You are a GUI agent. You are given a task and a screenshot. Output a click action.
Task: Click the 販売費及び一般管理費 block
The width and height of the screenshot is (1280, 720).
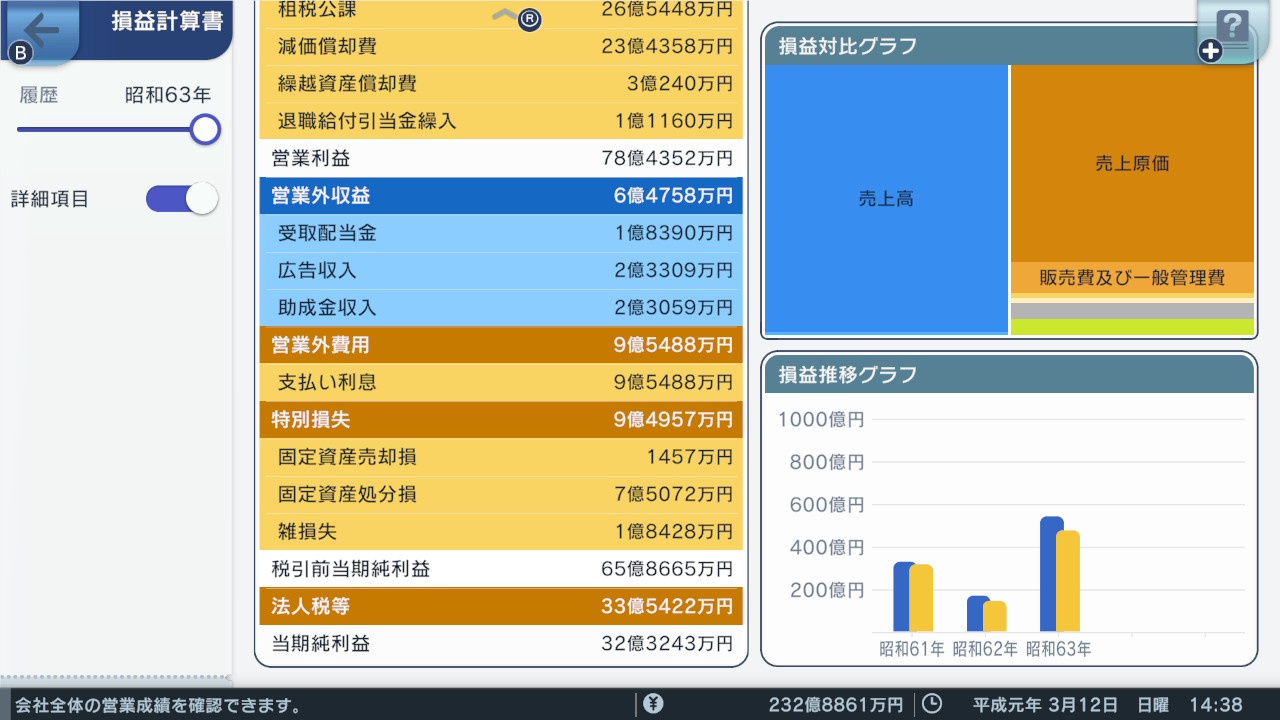(1132, 278)
